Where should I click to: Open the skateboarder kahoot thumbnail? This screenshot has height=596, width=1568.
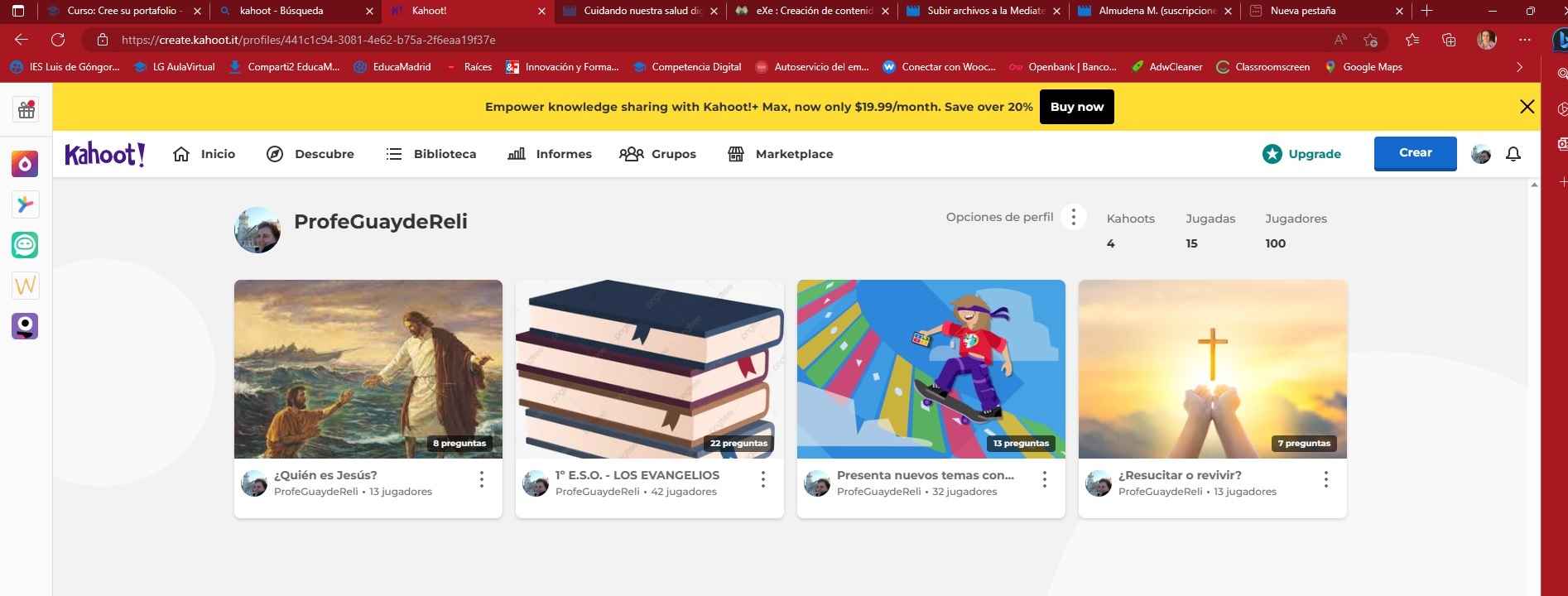pos(931,369)
